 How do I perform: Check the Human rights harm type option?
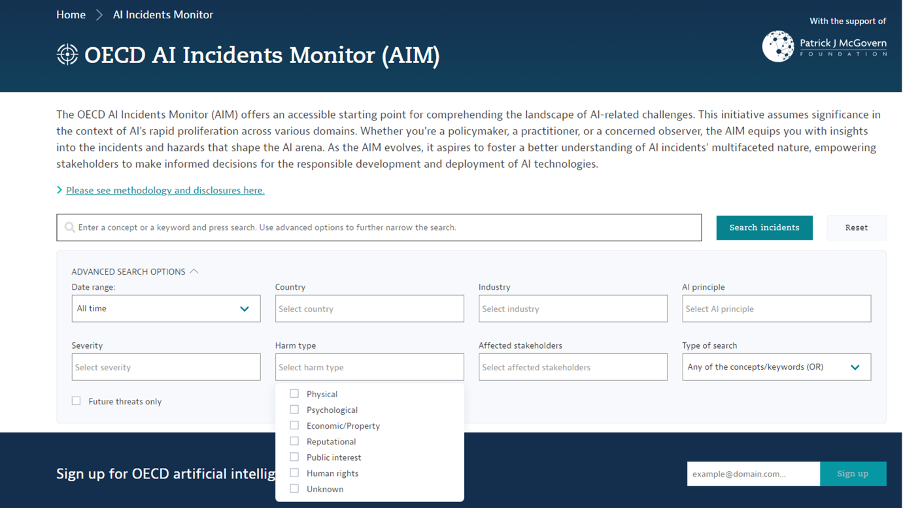pos(294,473)
